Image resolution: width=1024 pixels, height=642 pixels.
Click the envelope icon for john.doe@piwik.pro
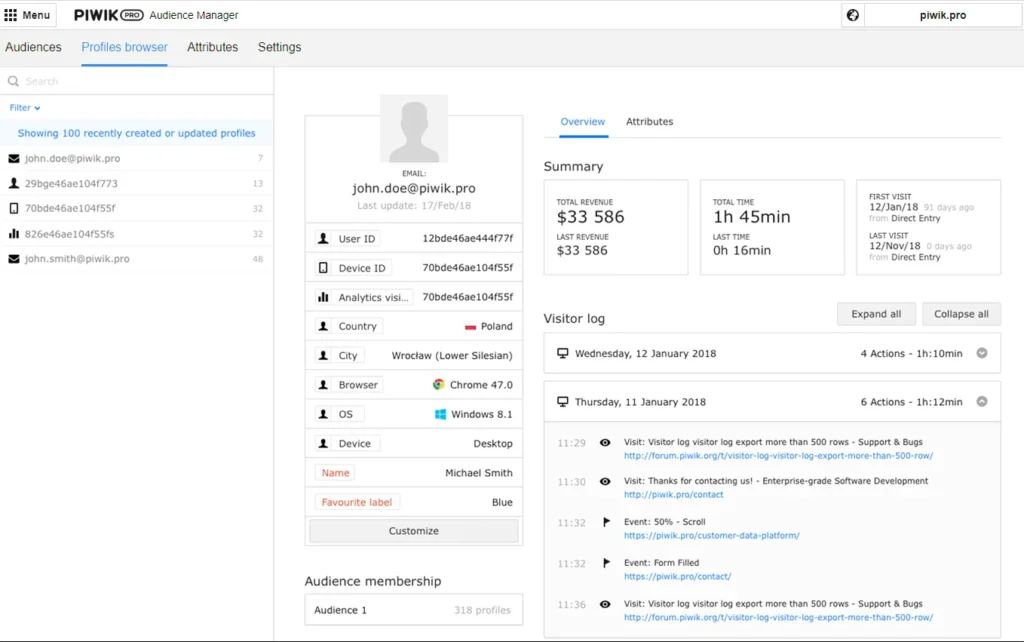14,159
